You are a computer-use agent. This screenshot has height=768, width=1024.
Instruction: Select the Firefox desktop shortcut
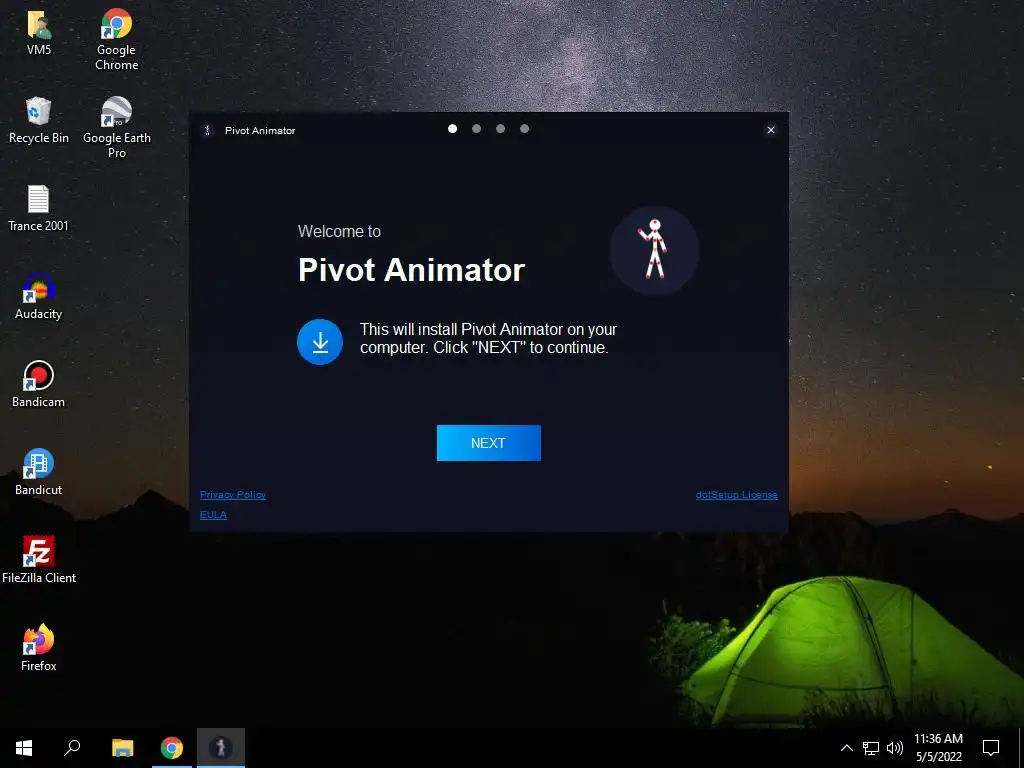tap(39, 648)
